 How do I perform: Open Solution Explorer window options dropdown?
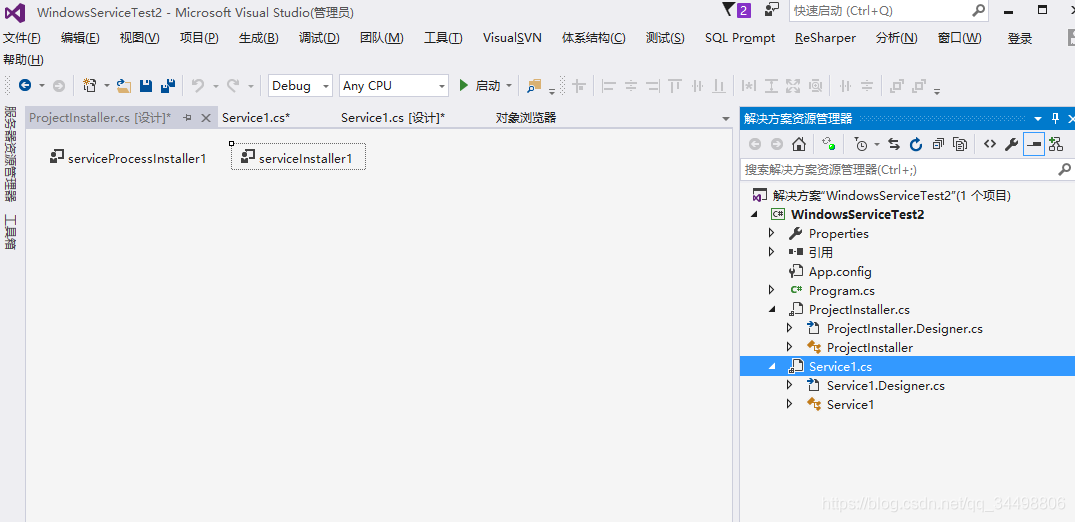click(1038, 119)
